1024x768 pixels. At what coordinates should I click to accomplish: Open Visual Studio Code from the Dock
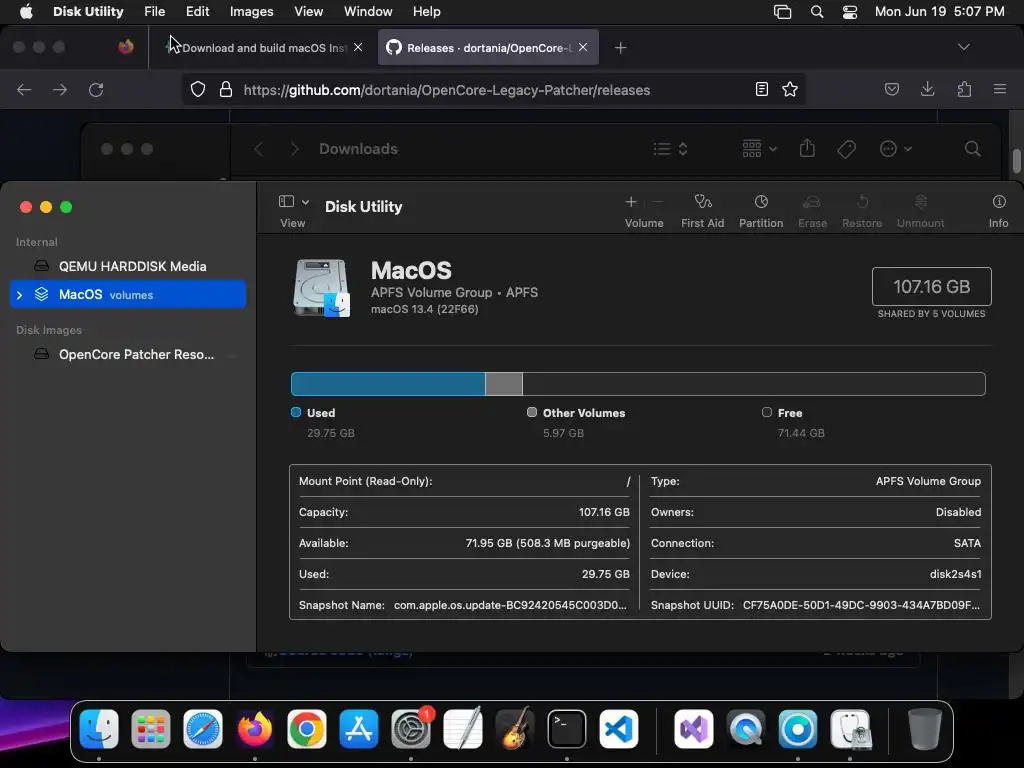pyautogui.click(x=619, y=729)
